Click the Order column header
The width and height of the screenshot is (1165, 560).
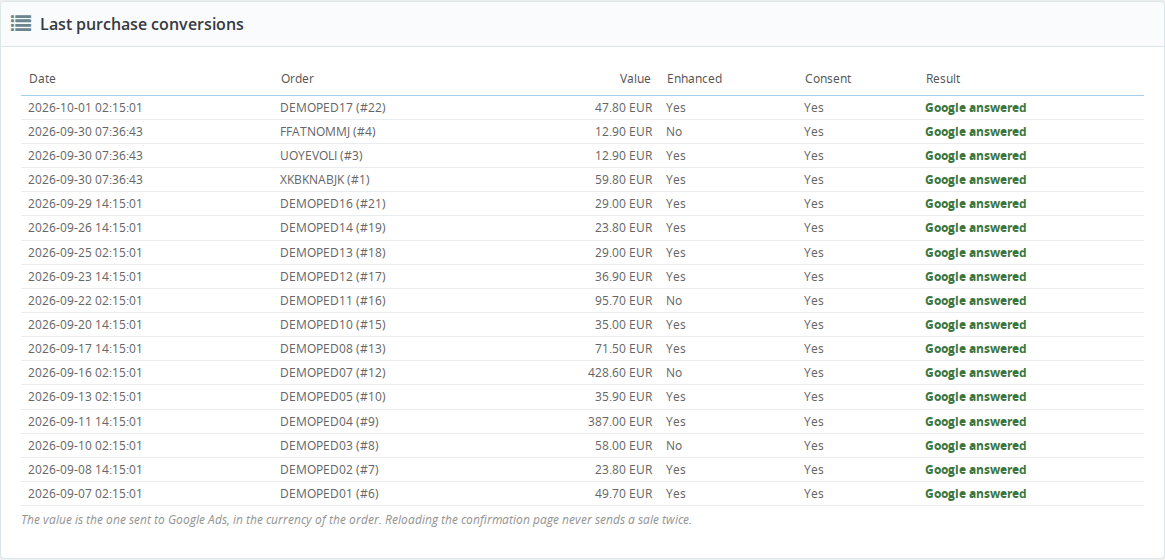pyautogui.click(x=297, y=79)
